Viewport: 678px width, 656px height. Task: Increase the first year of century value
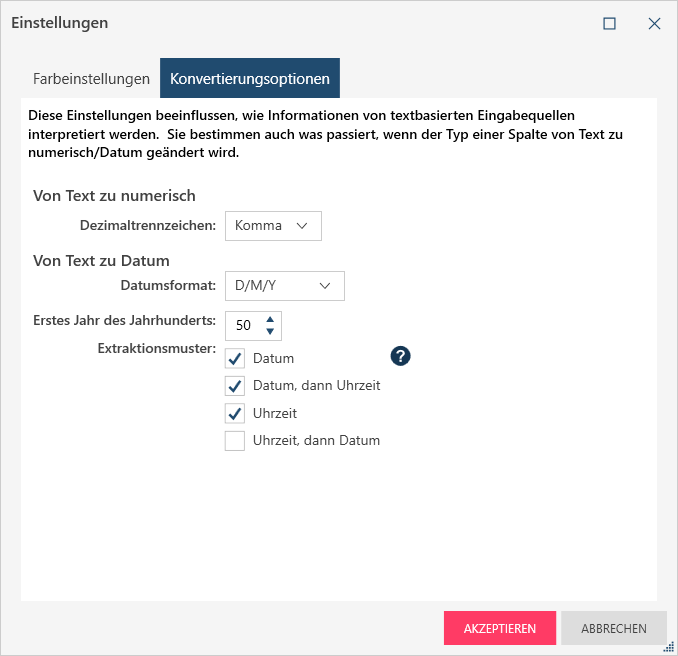pos(270,319)
